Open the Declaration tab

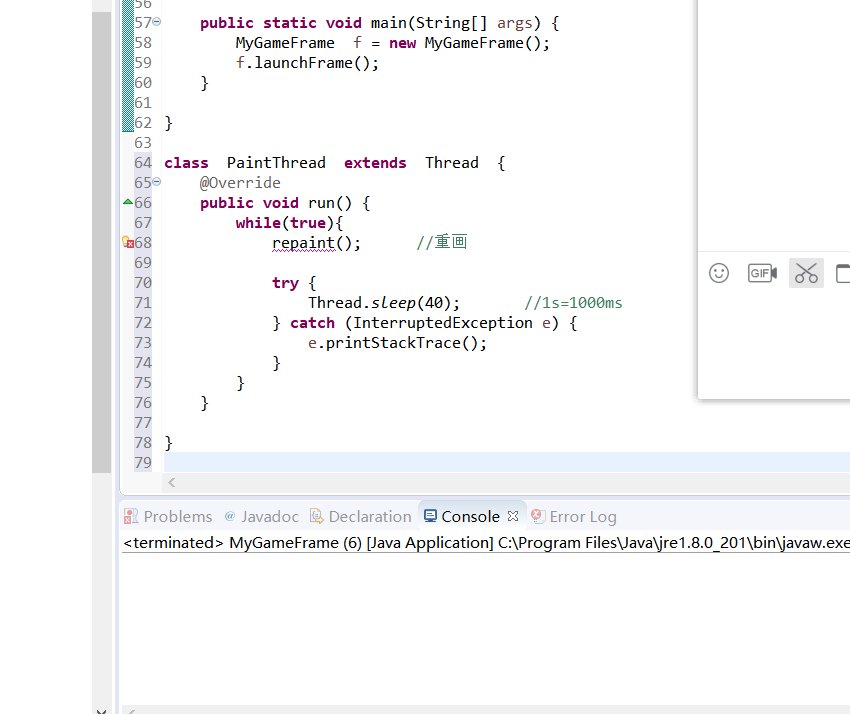360,517
